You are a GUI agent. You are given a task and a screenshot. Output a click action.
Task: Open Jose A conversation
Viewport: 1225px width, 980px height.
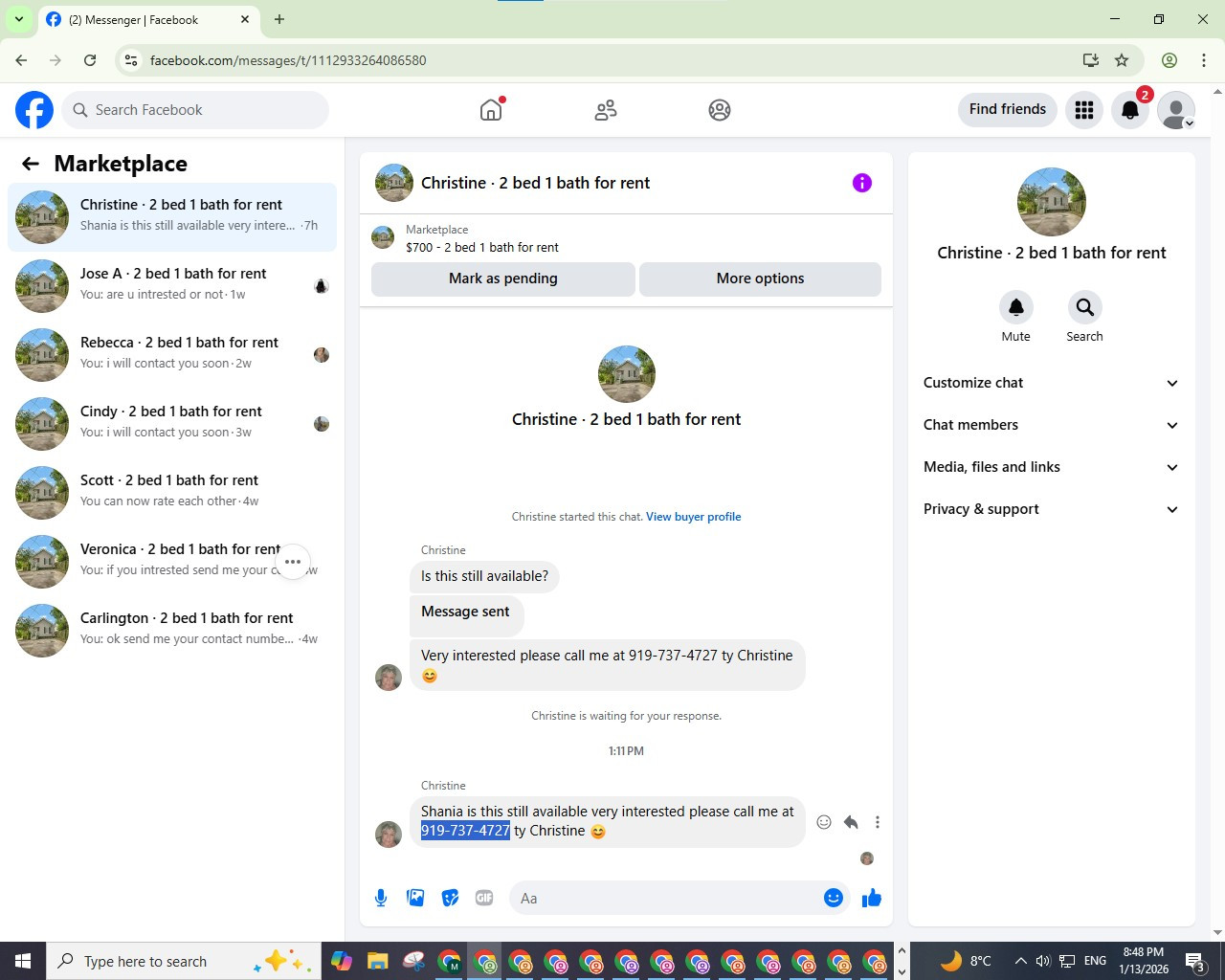click(x=172, y=285)
